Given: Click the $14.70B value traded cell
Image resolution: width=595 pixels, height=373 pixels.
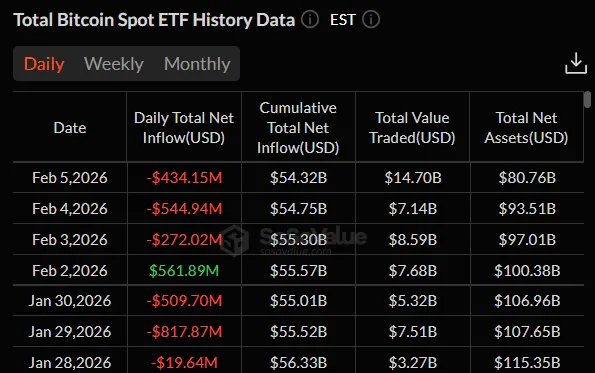Looking at the screenshot, I should coord(413,178).
